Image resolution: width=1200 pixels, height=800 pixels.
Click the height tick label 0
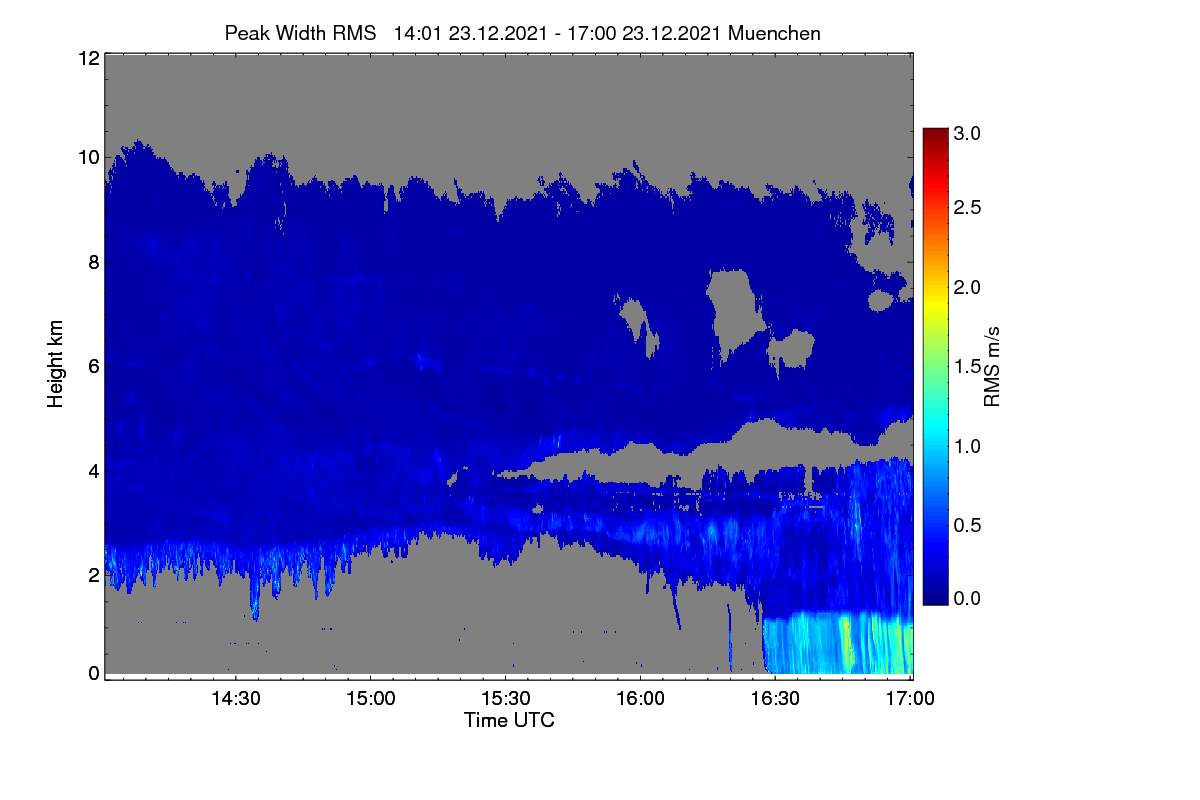point(92,673)
